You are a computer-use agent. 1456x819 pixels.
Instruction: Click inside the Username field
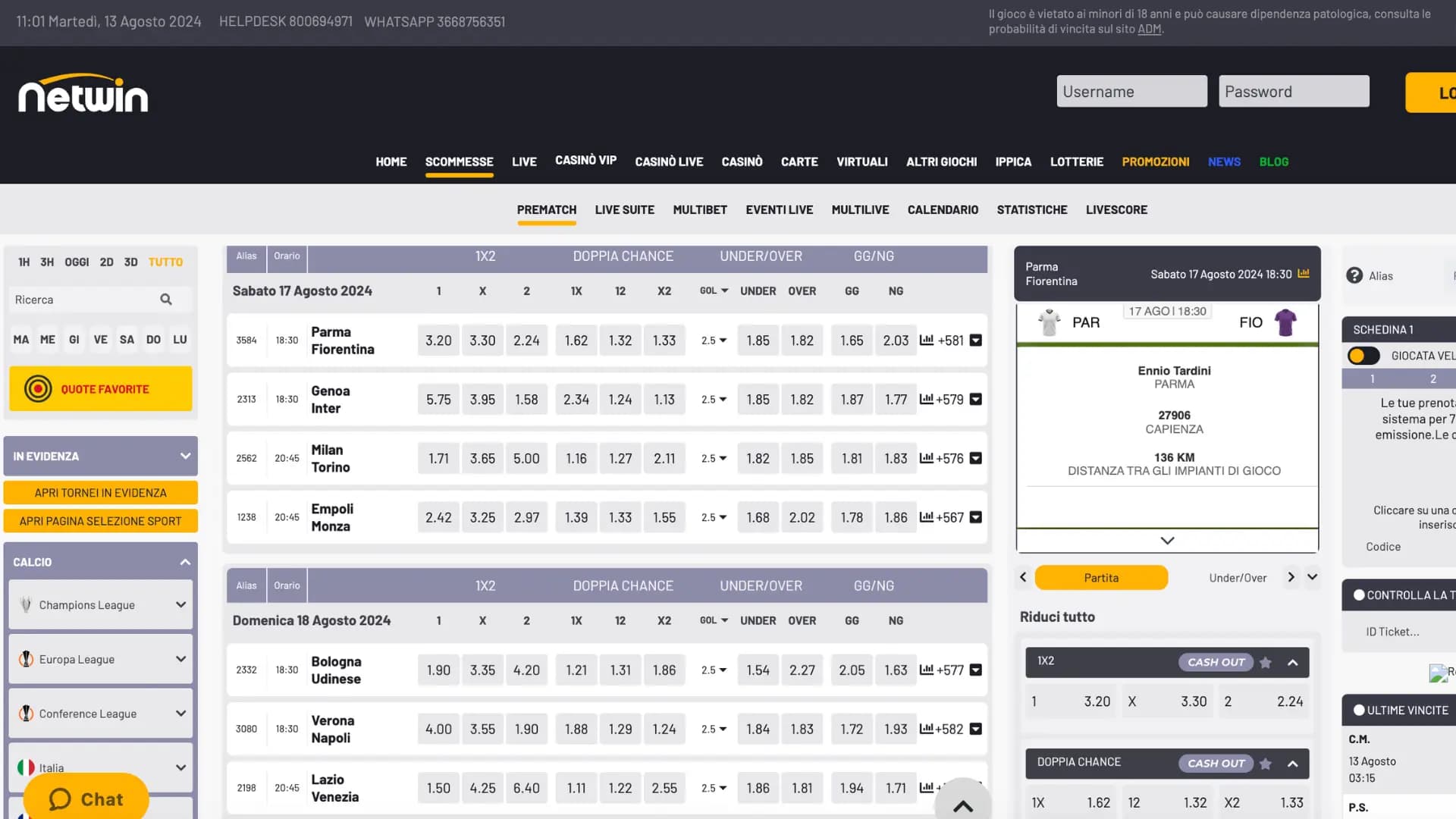tap(1131, 91)
